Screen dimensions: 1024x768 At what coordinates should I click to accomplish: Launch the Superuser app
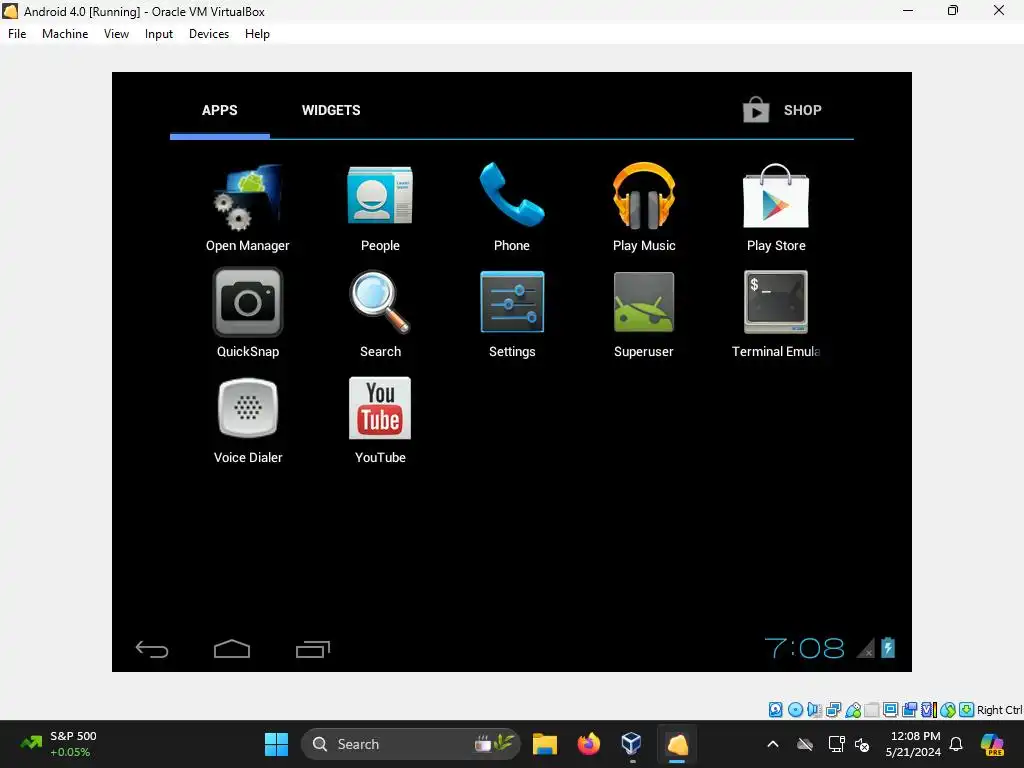[644, 313]
